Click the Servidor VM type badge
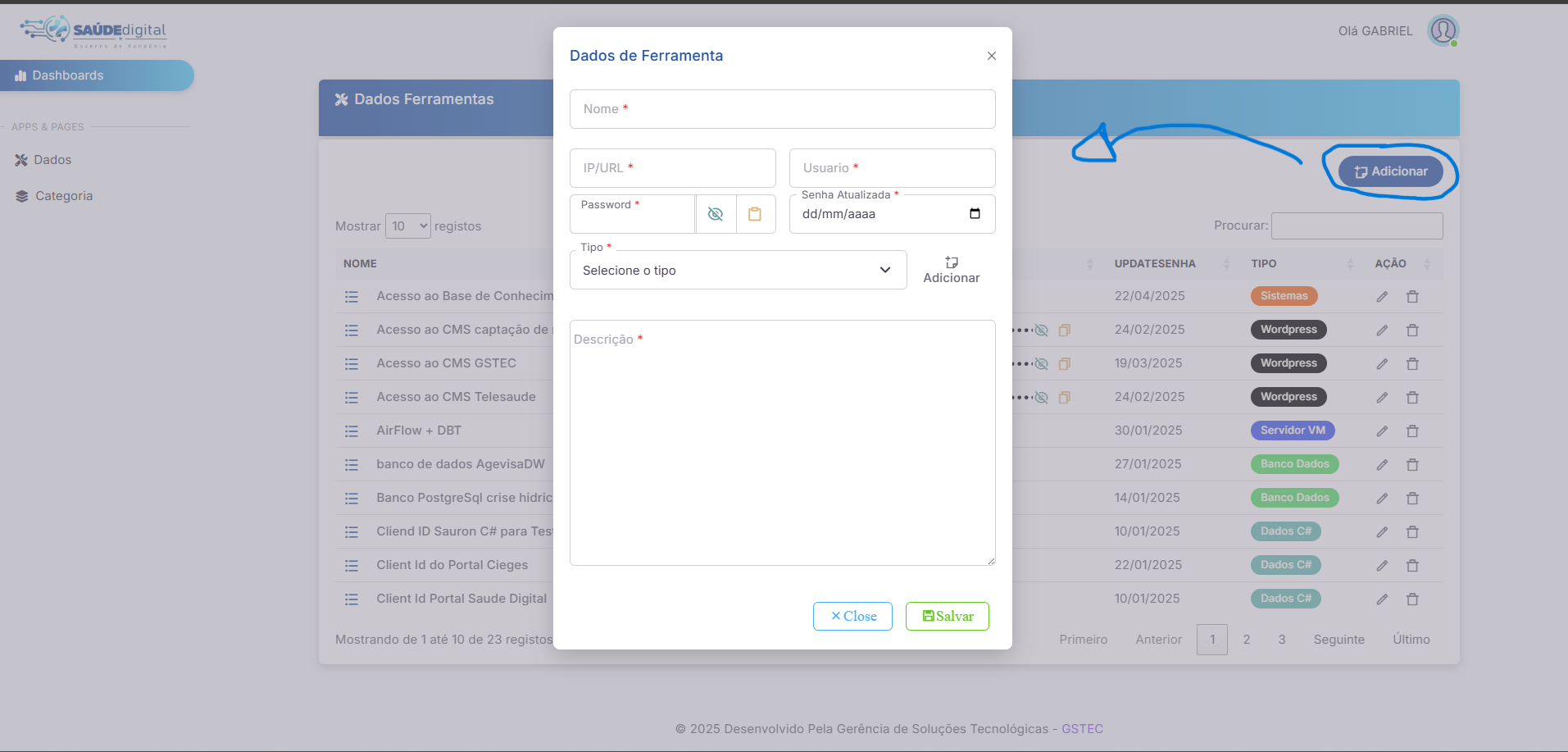Image resolution: width=1568 pixels, height=752 pixels. pos(1293,431)
